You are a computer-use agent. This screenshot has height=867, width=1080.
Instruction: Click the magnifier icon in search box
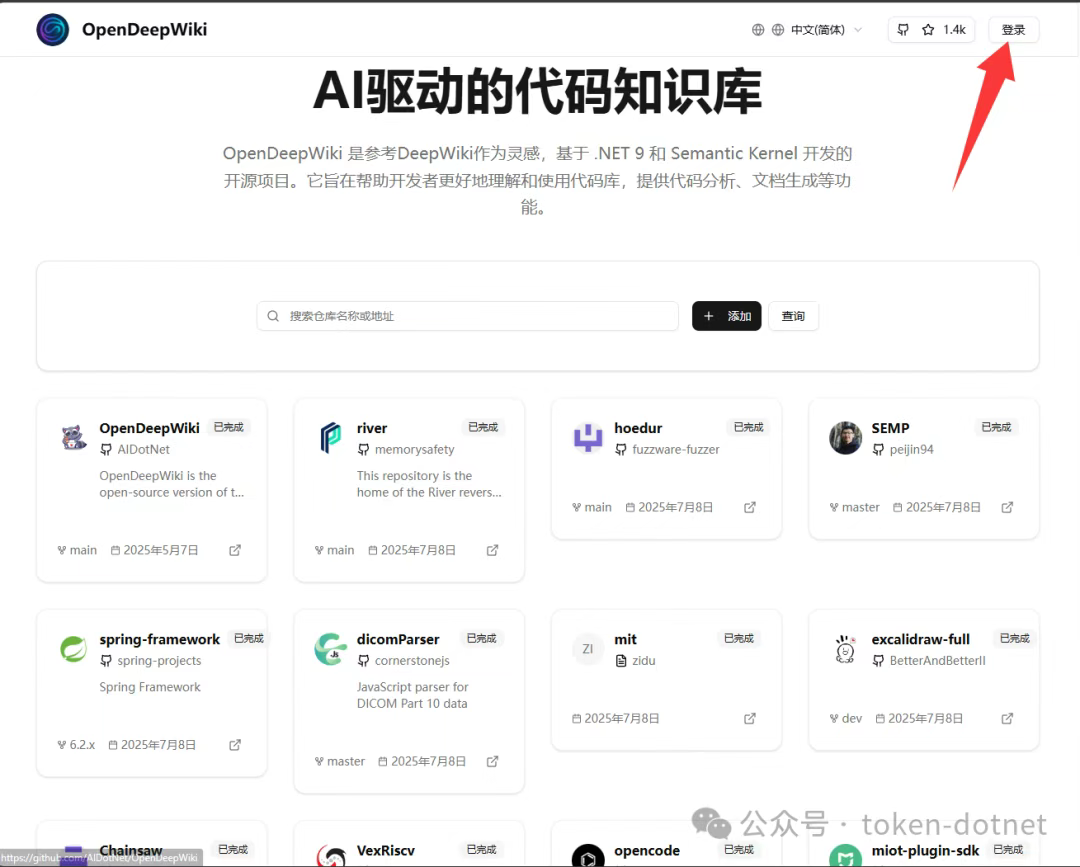tap(273, 316)
